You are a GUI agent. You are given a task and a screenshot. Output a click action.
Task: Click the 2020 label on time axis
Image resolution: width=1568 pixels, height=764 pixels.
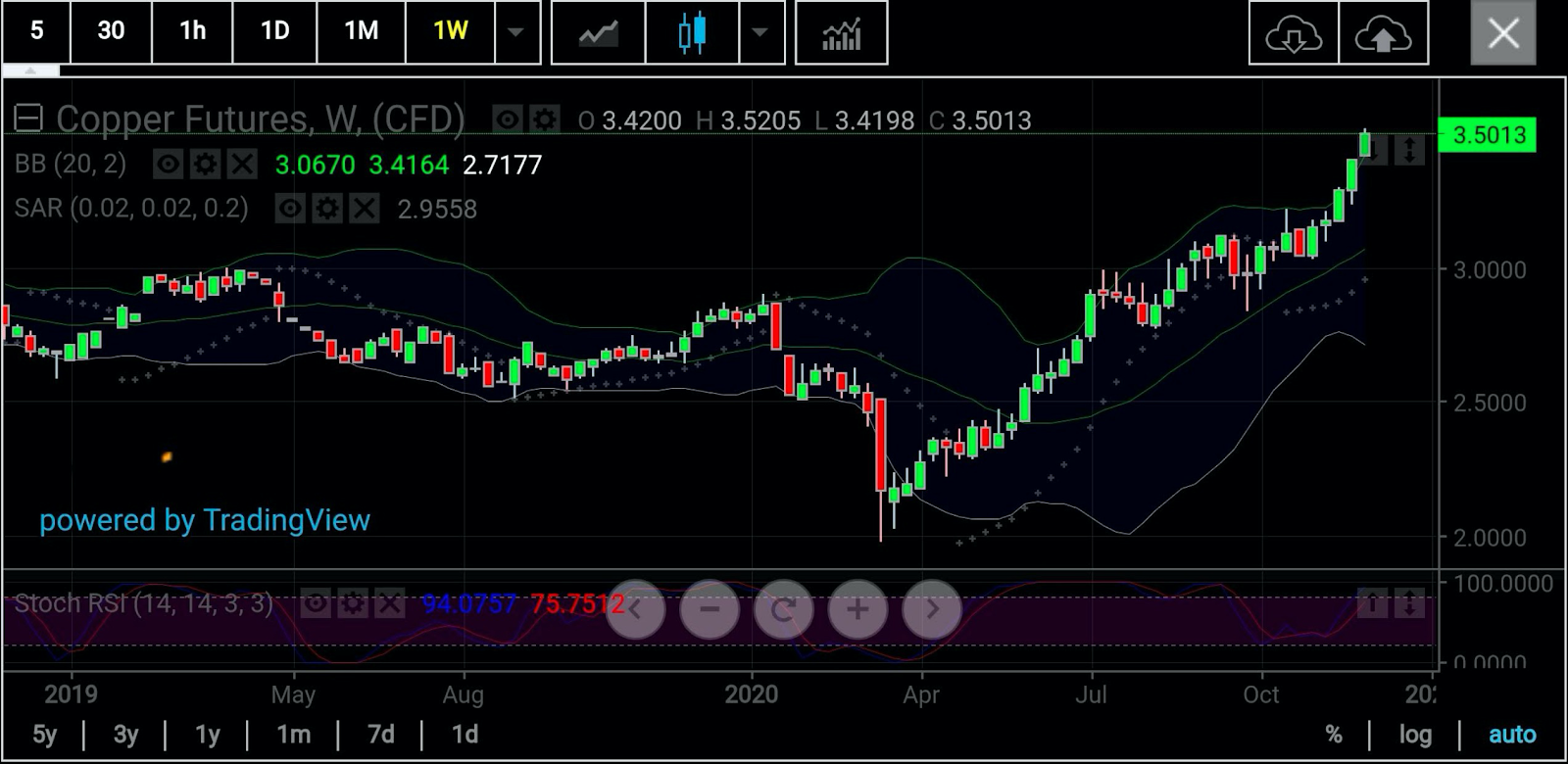click(752, 694)
